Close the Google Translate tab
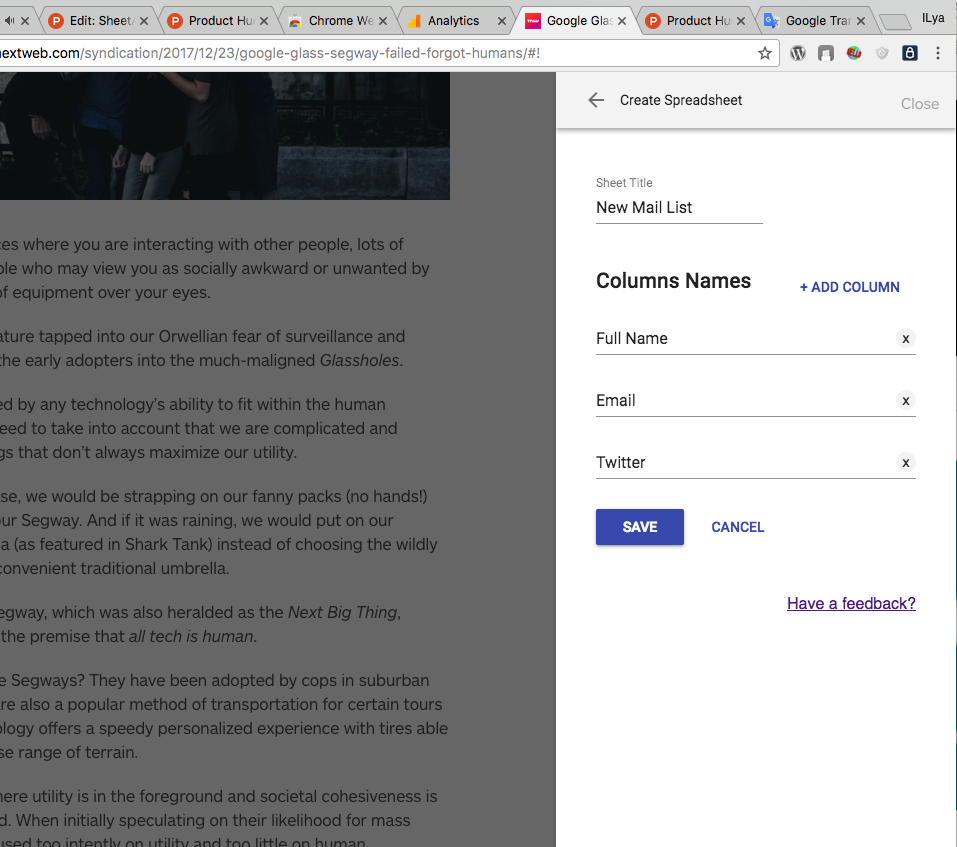The height and width of the screenshot is (847, 957). [861, 21]
